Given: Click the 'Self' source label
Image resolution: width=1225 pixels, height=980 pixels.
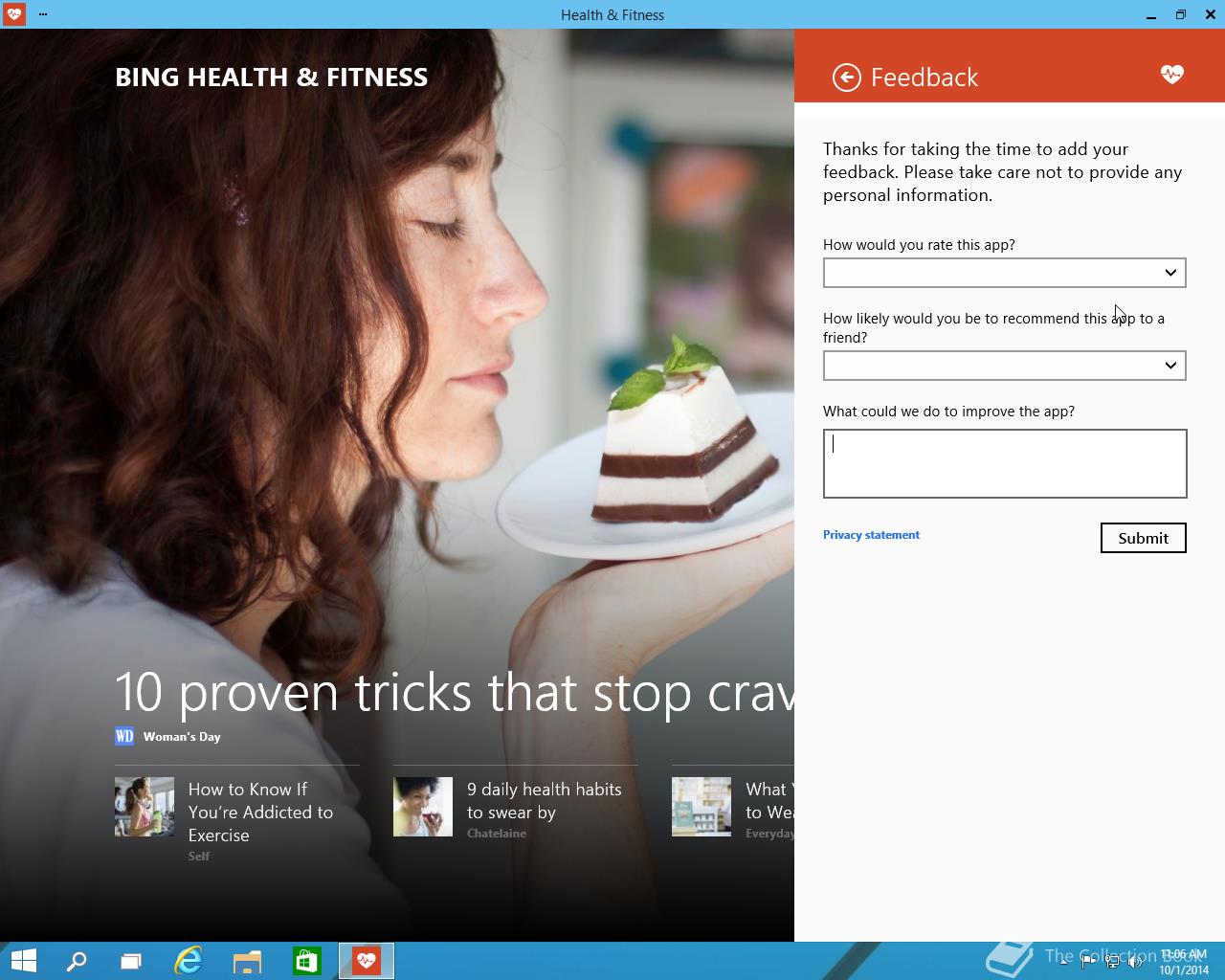Looking at the screenshot, I should 199,857.
